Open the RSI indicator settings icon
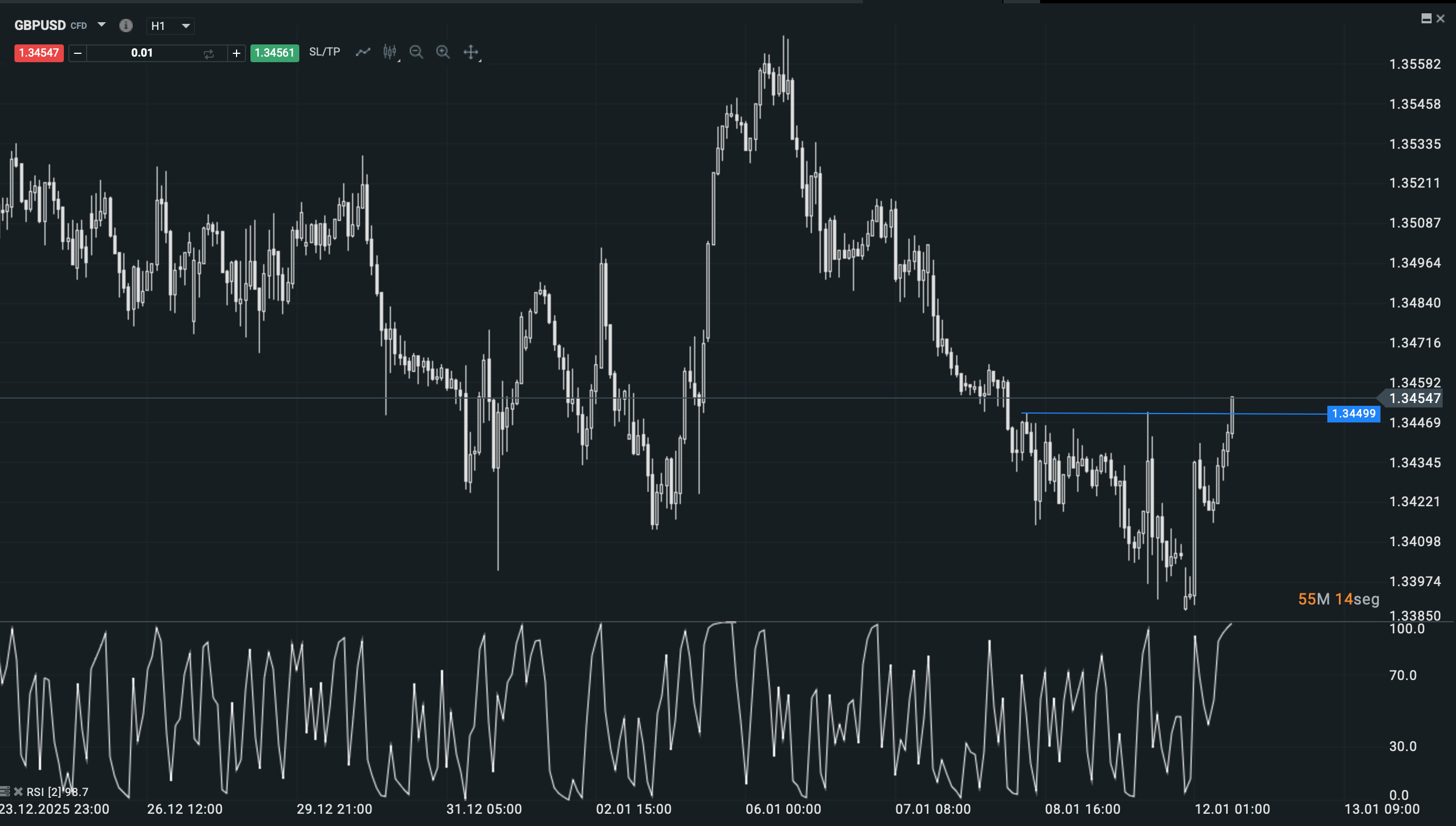Viewport: 1456px width, 826px height. 5,791
